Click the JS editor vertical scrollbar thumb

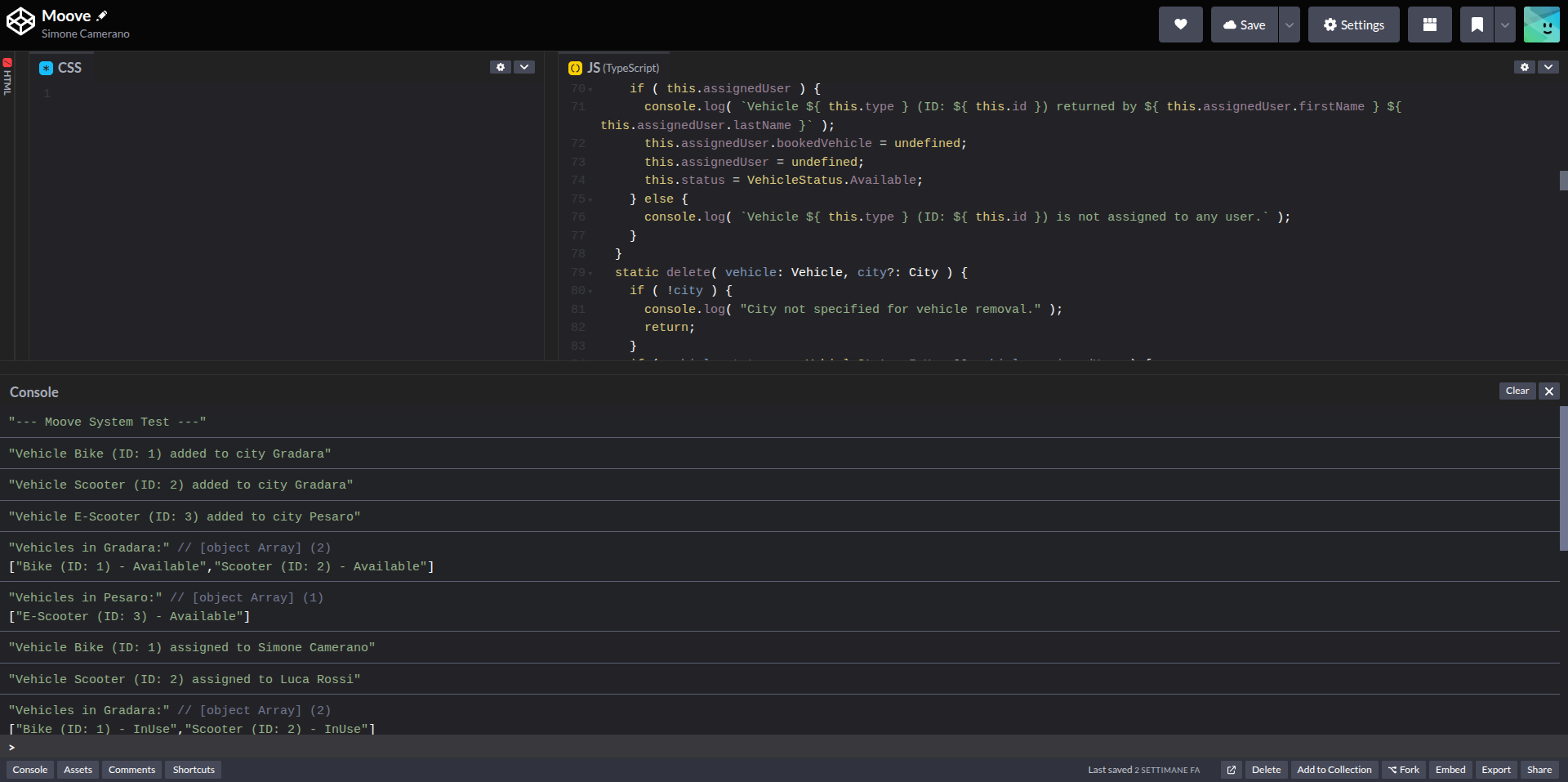[1563, 181]
